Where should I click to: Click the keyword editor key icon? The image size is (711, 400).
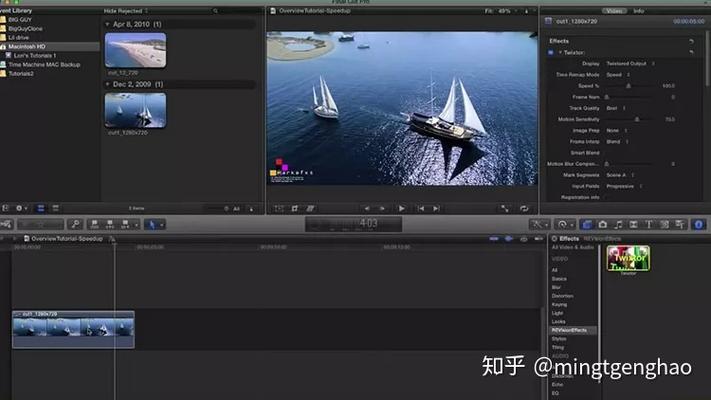76,224
